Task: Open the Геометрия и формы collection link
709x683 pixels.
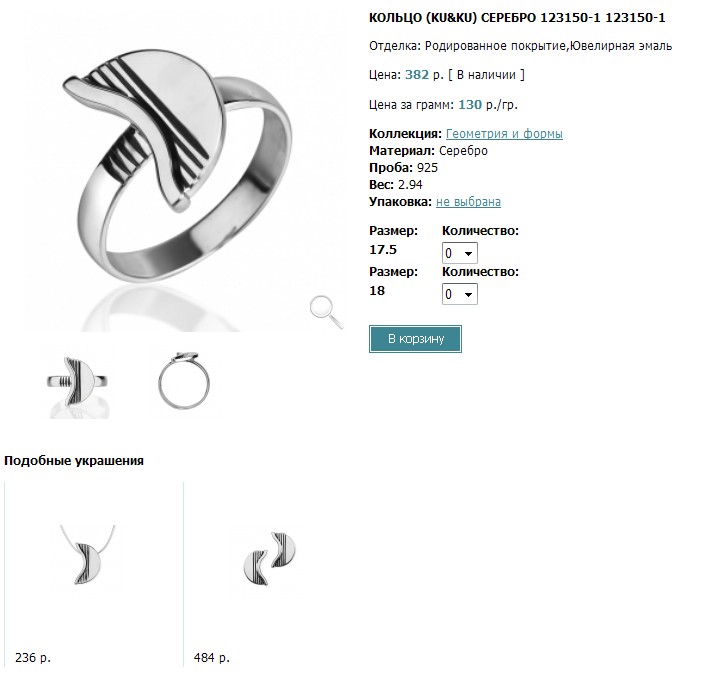Action: click(504, 134)
